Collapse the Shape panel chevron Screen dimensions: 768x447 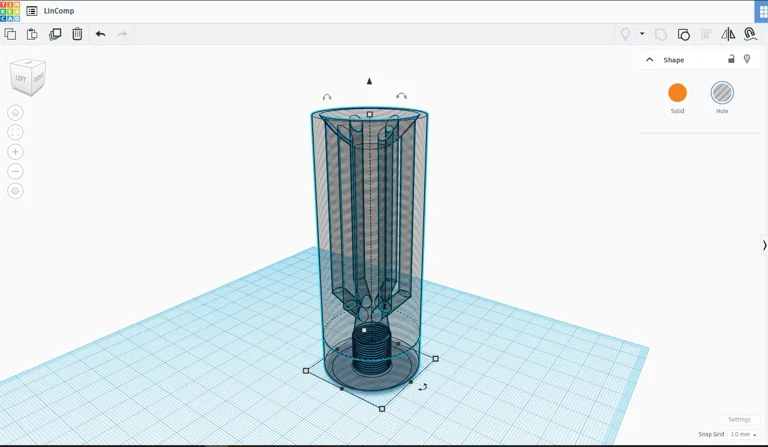click(650, 60)
